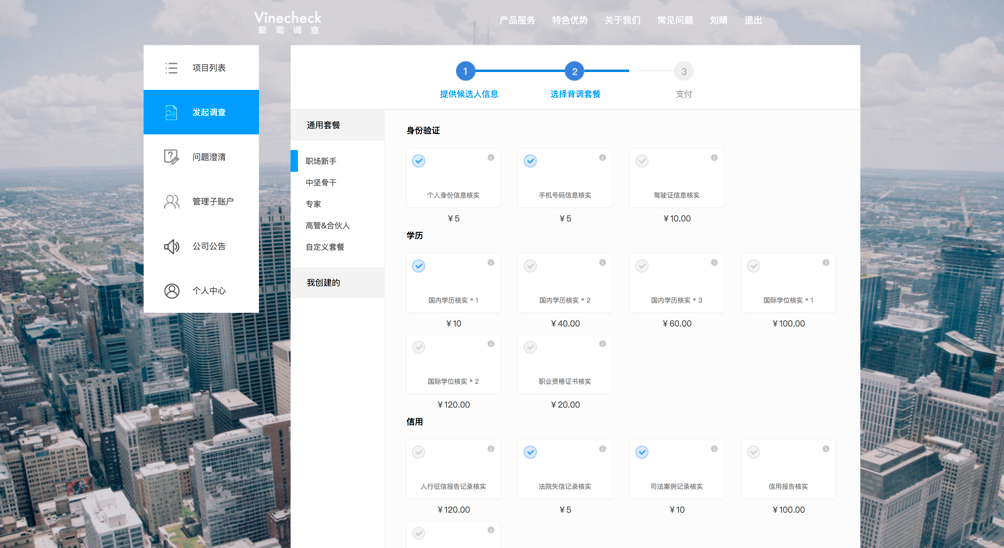The image size is (1004, 548).
Task: Click info icon on 个人身份信息核实 card
Action: (491, 158)
